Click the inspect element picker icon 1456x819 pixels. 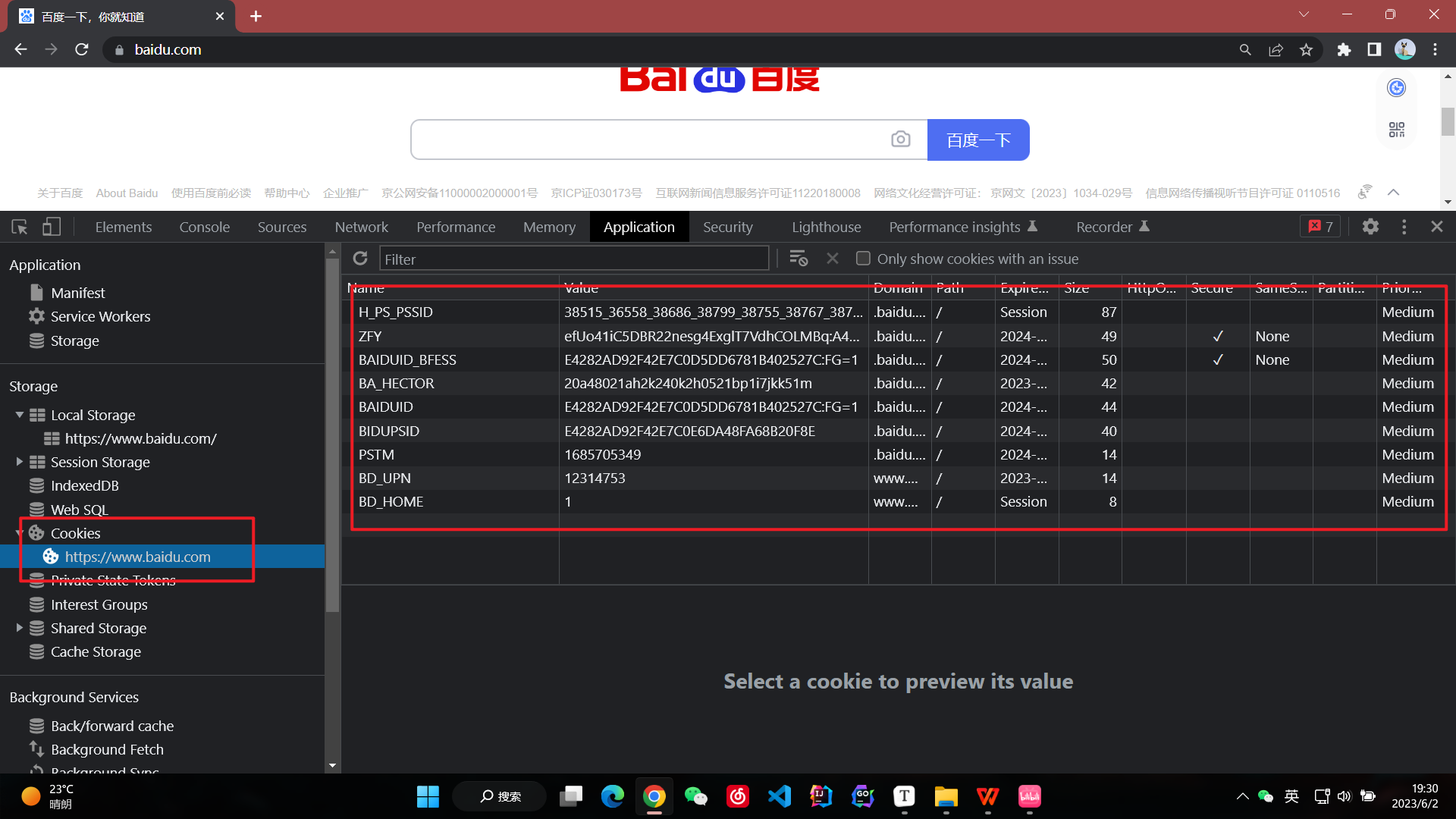pyautogui.click(x=20, y=227)
